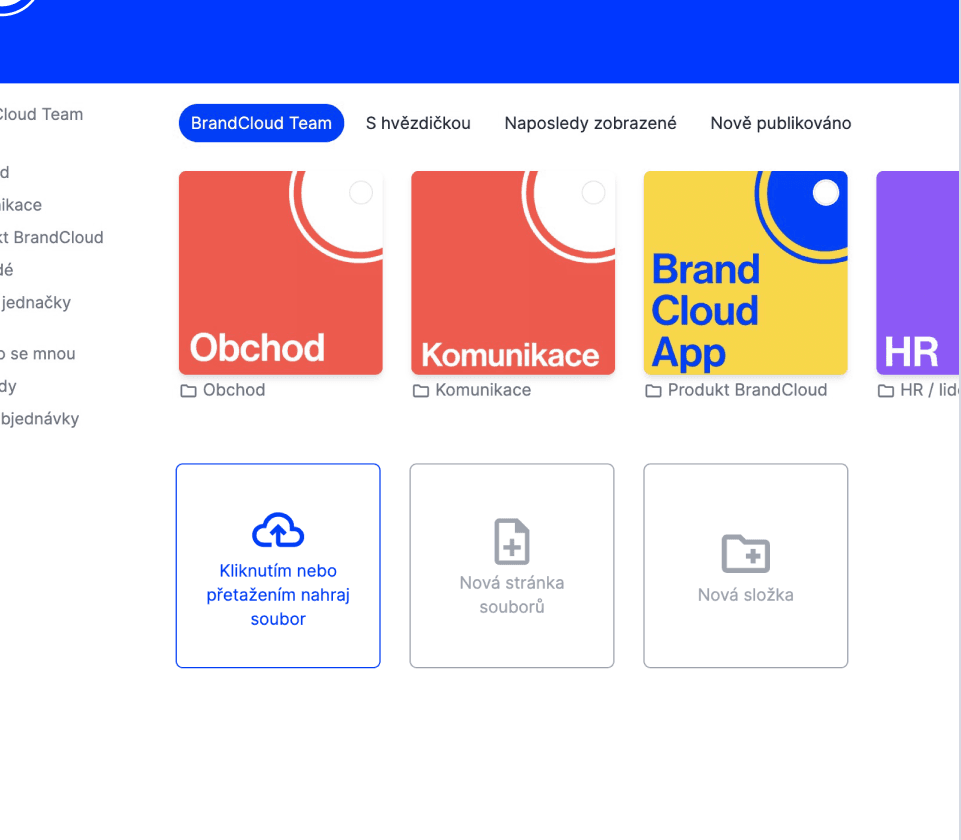Tick the selection circle on the Obchod card
This screenshot has width=961, height=840.
point(361,192)
